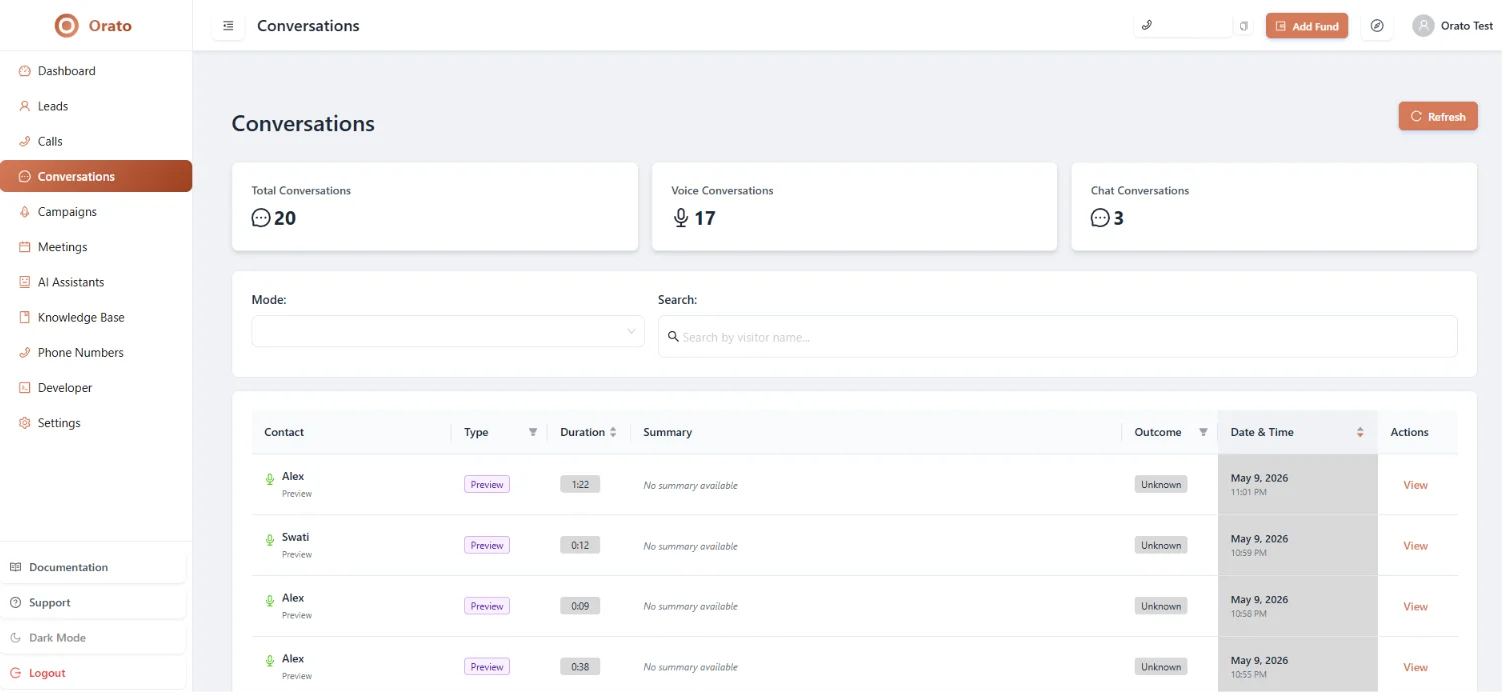Screen dimensions: 1502x692
Task: Click the Outcome column filter icon
Action: click(x=1203, y=432)
